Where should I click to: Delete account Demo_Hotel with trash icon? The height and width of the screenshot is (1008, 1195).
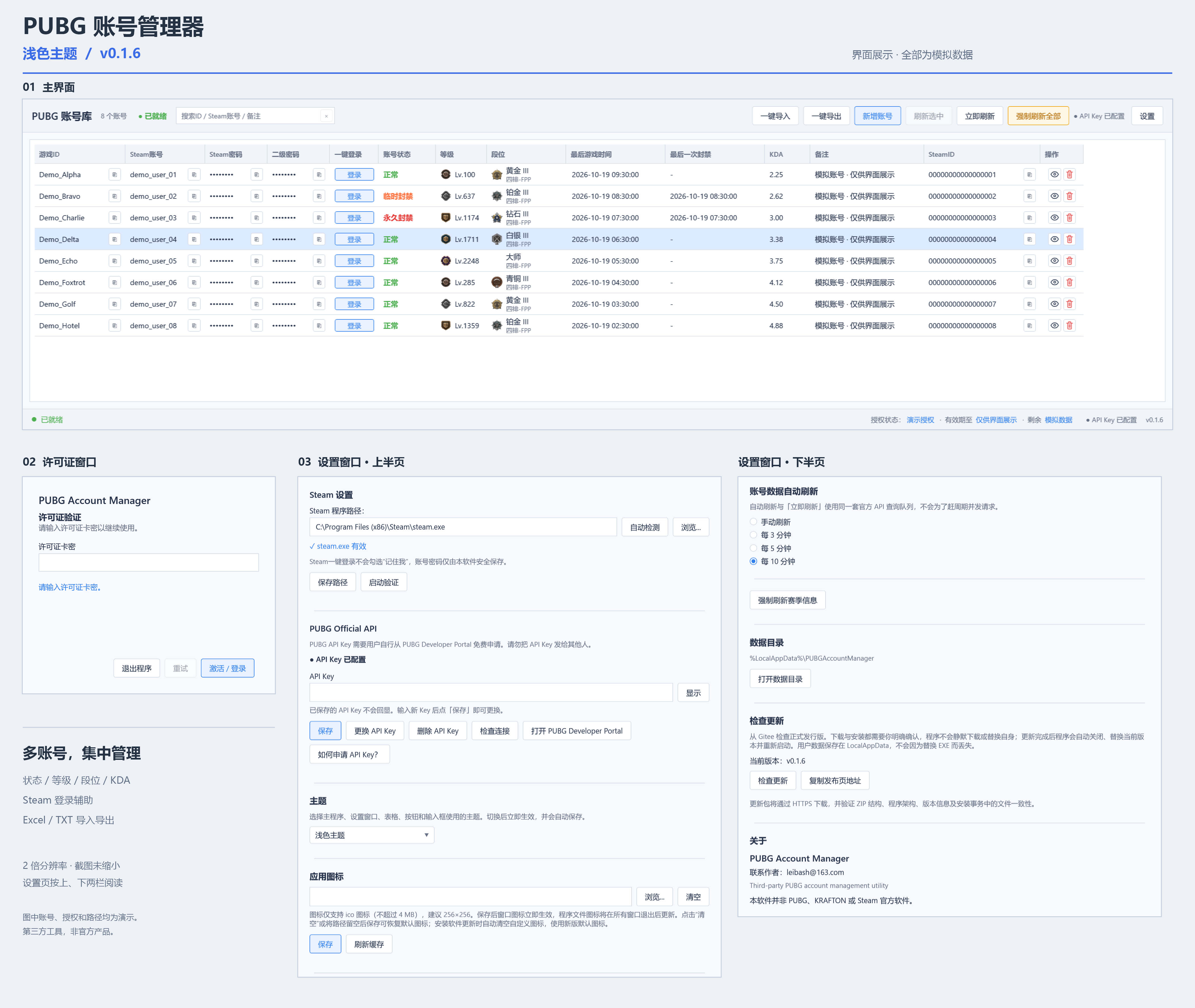[x=1069, y=326]
